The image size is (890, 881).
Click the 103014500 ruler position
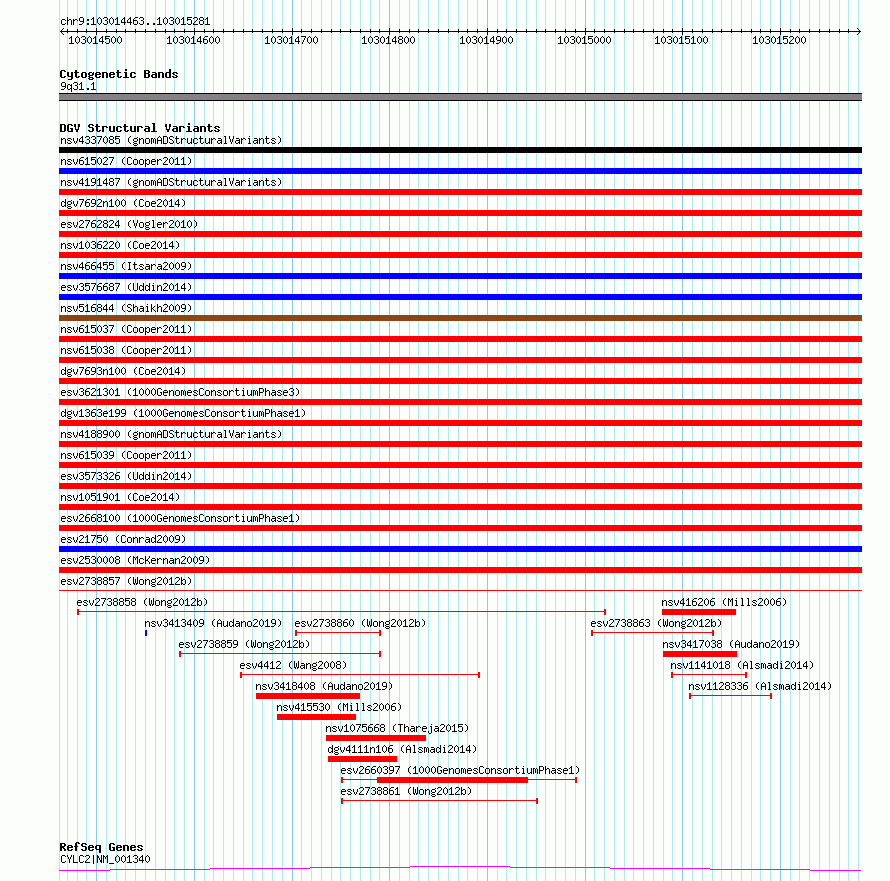click(95, 40)
